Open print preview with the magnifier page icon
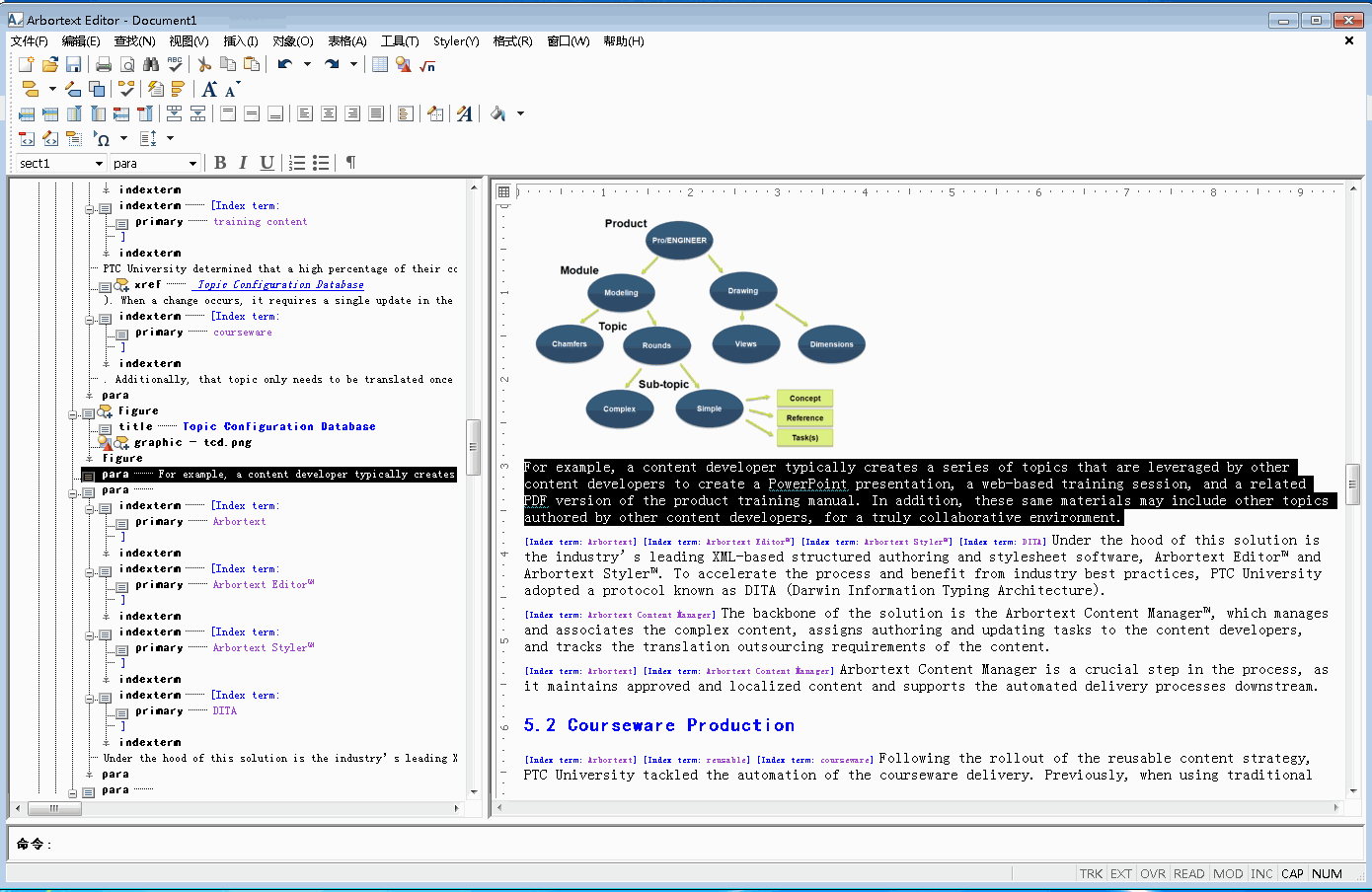The width and height of the screenshot is (1372, 892). pos(127,64)
